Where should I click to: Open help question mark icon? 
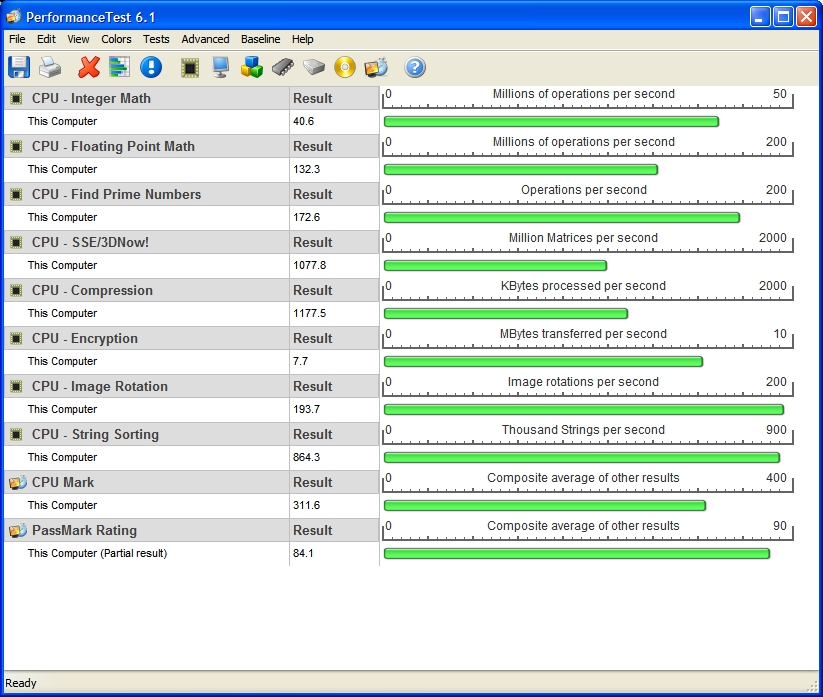pyautogui.click(x=415, y=67)
